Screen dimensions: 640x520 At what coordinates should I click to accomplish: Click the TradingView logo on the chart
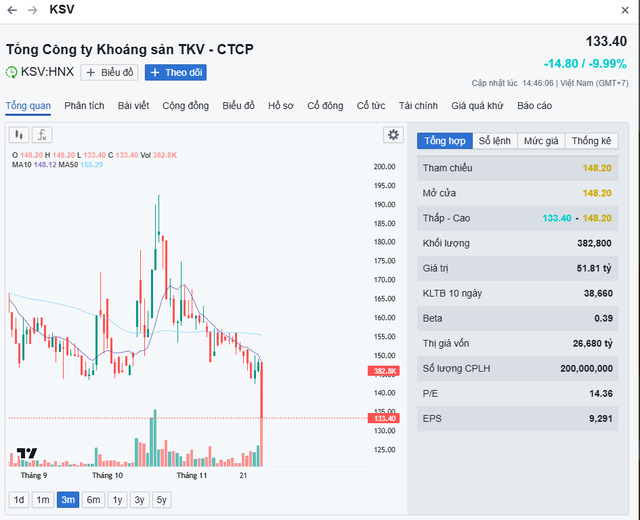[27, 454]
